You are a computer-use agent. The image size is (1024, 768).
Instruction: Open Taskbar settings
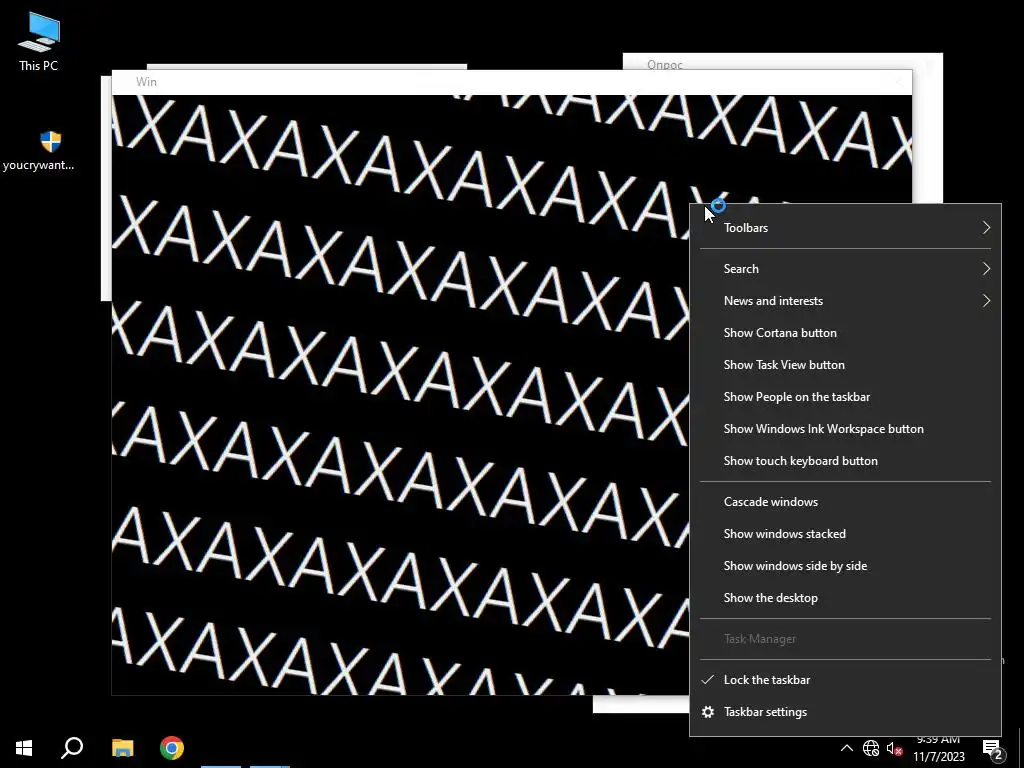coord(845,712)
